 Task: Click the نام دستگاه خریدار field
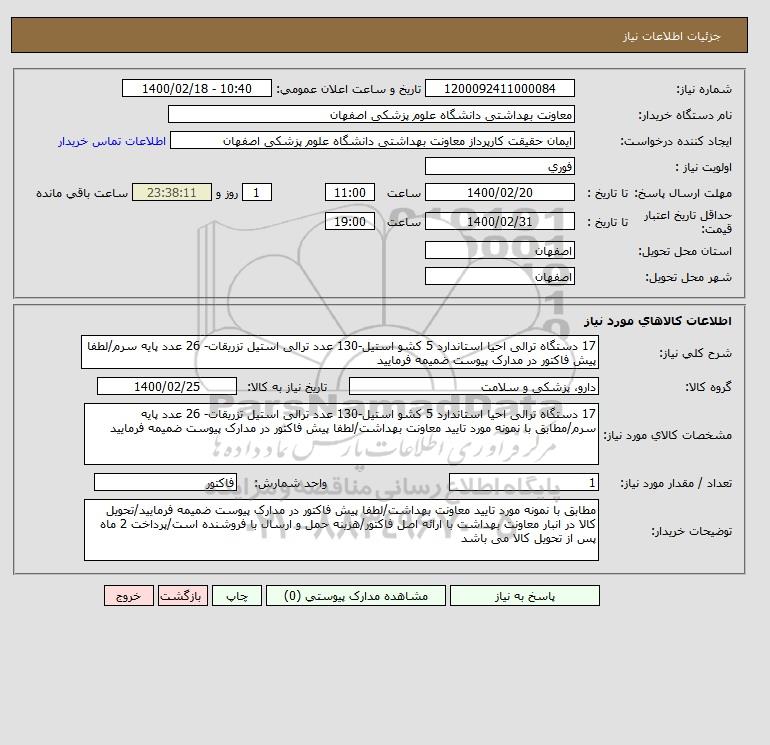pyautogui.click(x=371, y=114)
